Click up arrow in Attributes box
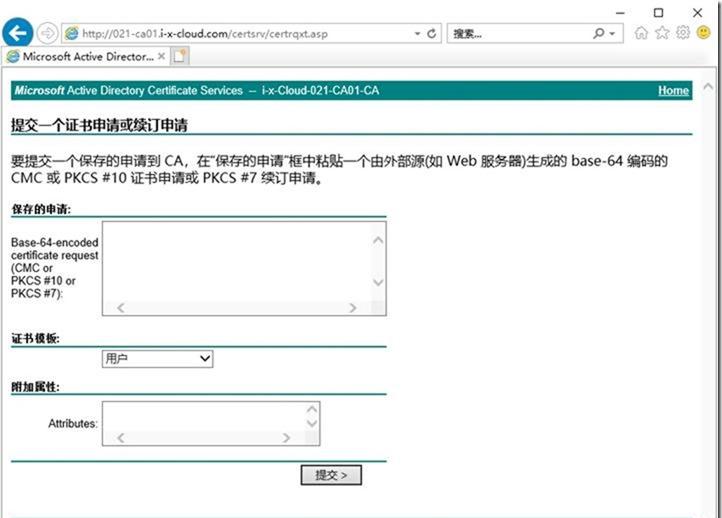 pos(312,409)
